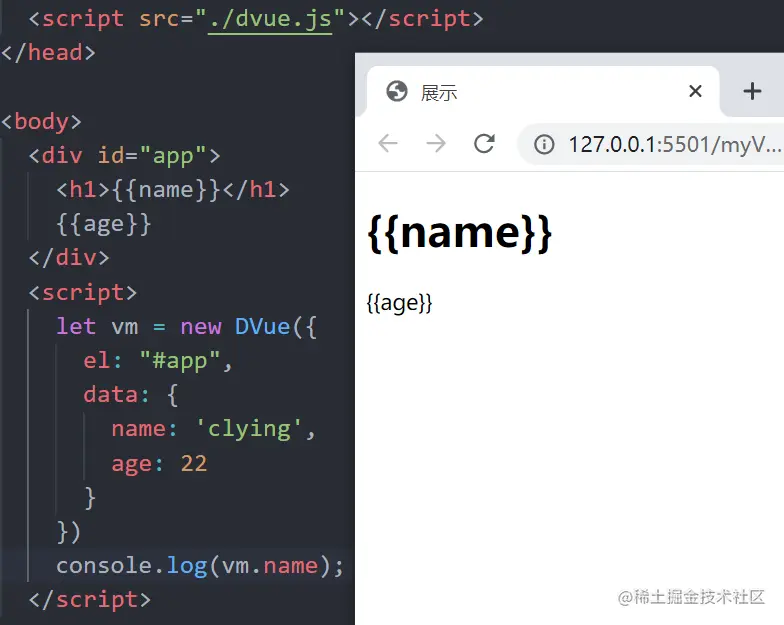Open a new browser tab with plus
This screenshot has height=625, width=784.
point(752,91)
